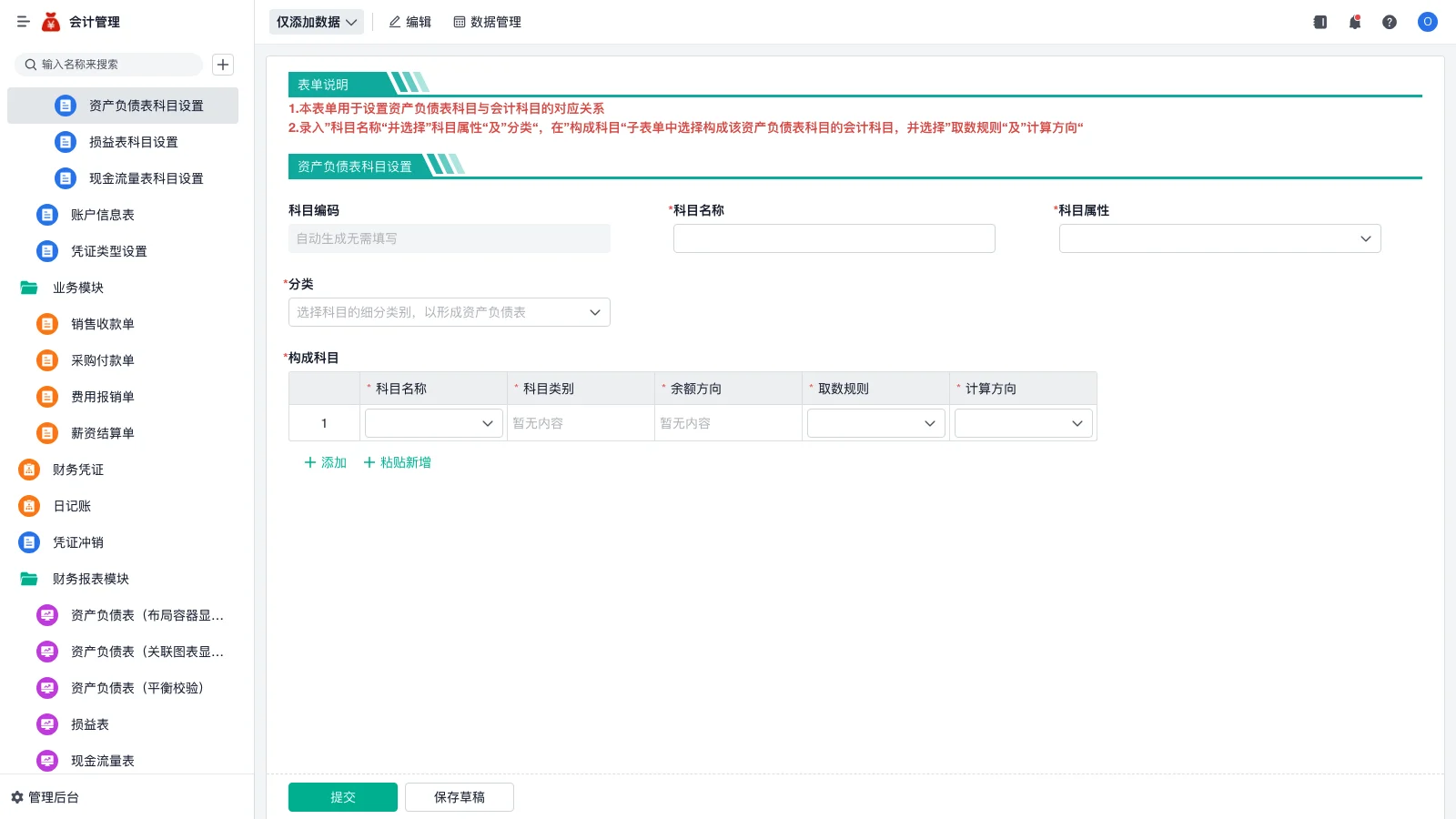Open 编辑 in the top toolbar
Image resolution: width=1456 pixels, height=819 pixels.
tap(410, 22)
